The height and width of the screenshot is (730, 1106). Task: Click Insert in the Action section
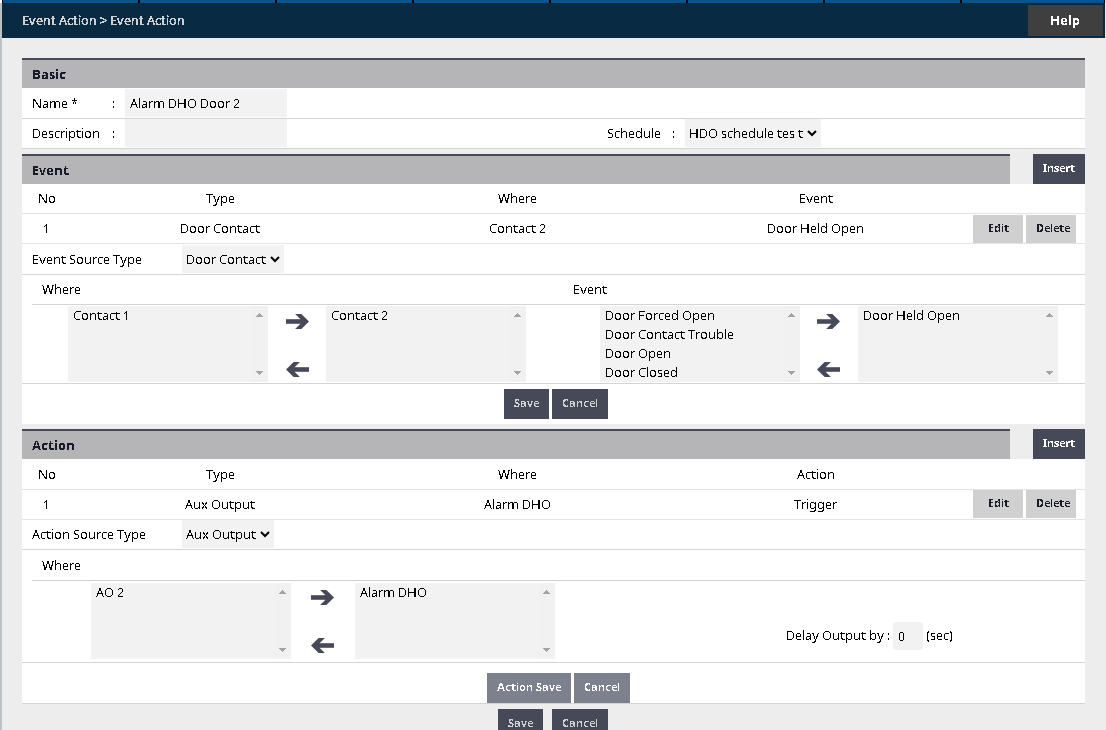[x=1058, y=444]
